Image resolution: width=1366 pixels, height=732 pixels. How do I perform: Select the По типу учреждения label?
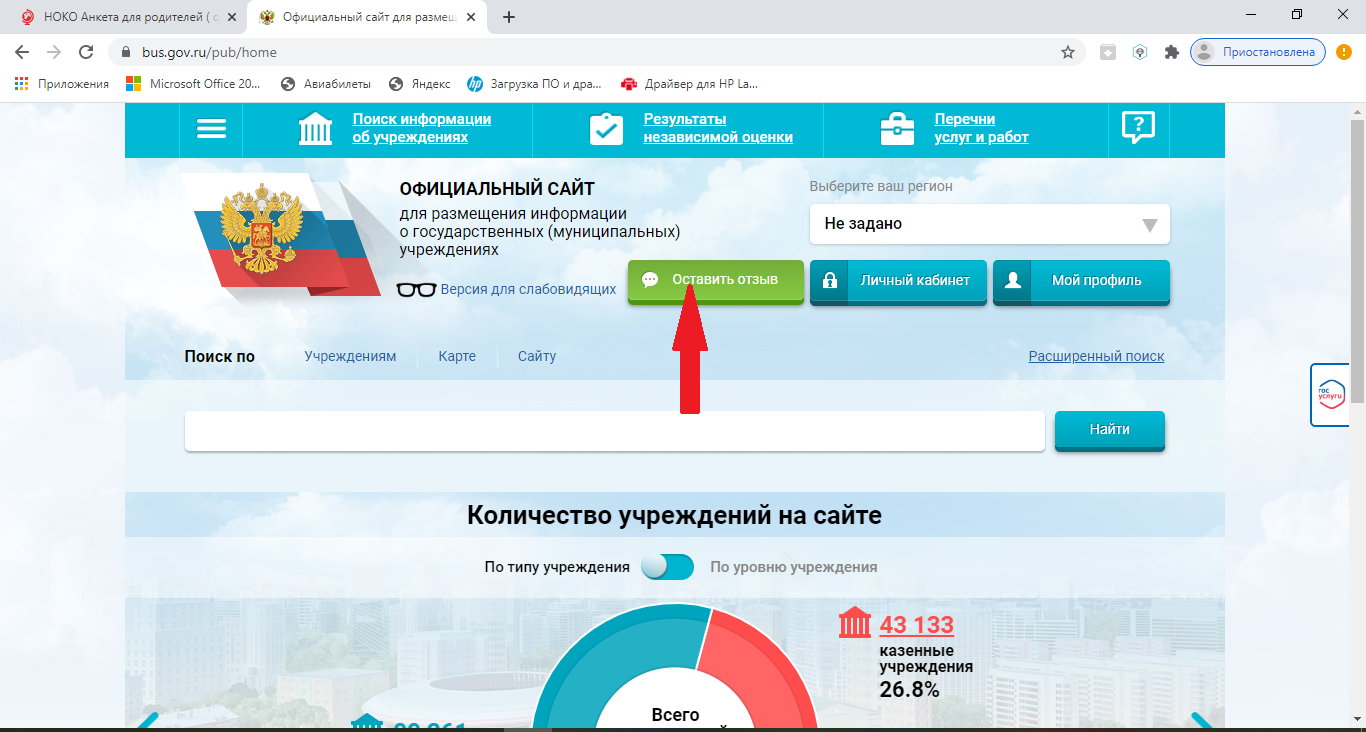pyautogui.click(x=557, y=567)
